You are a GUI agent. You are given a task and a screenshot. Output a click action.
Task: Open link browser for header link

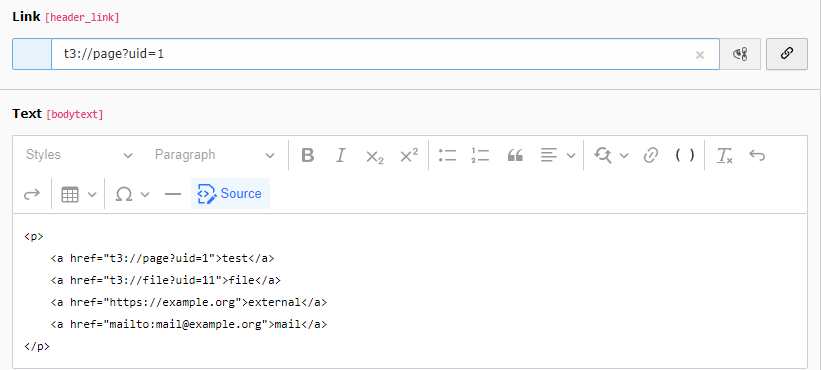pos(786,53)
